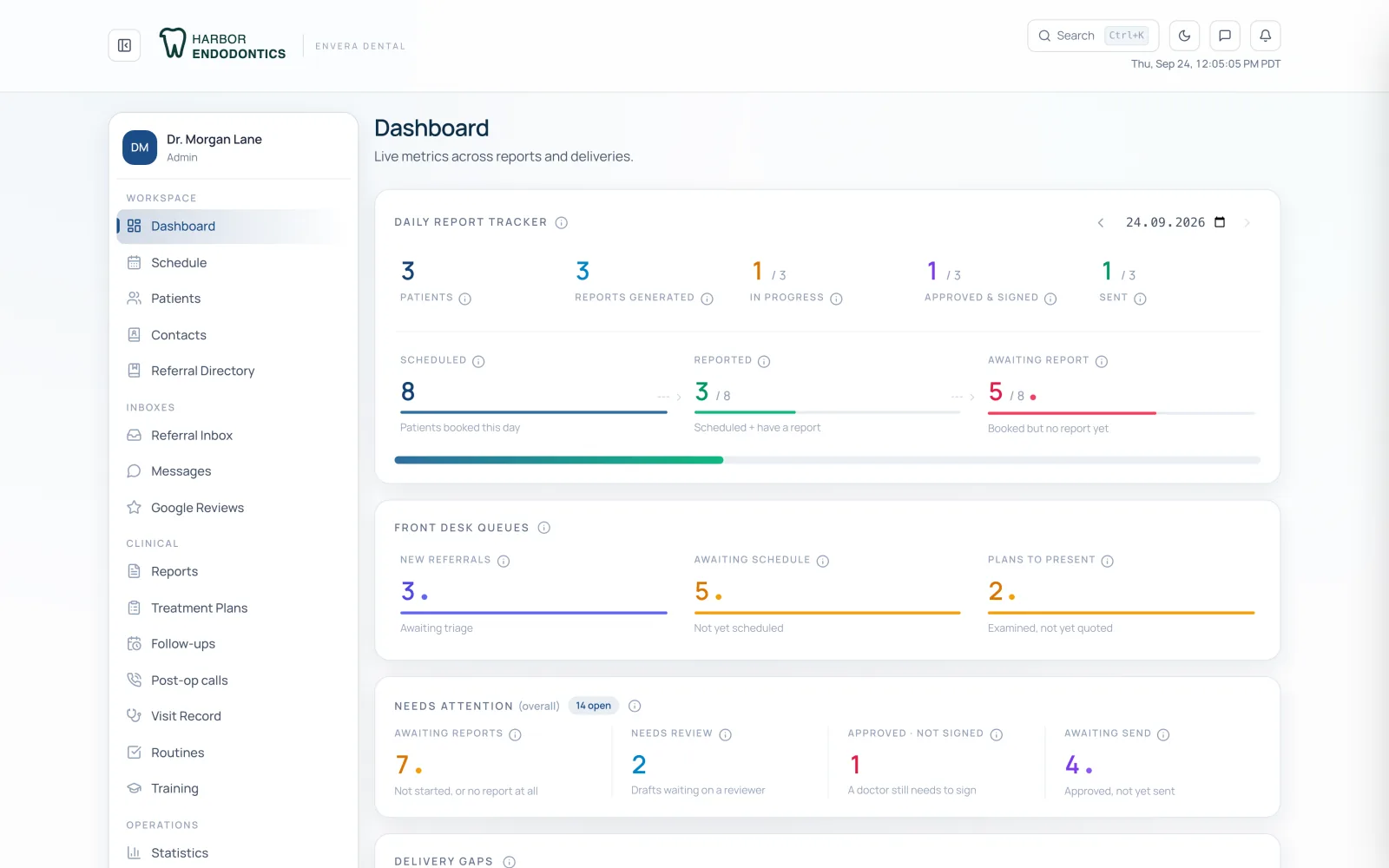1389x868 pixels.
Task: Go to next day in tracker
Action: pyautogui.click(x=1247, y=223)
